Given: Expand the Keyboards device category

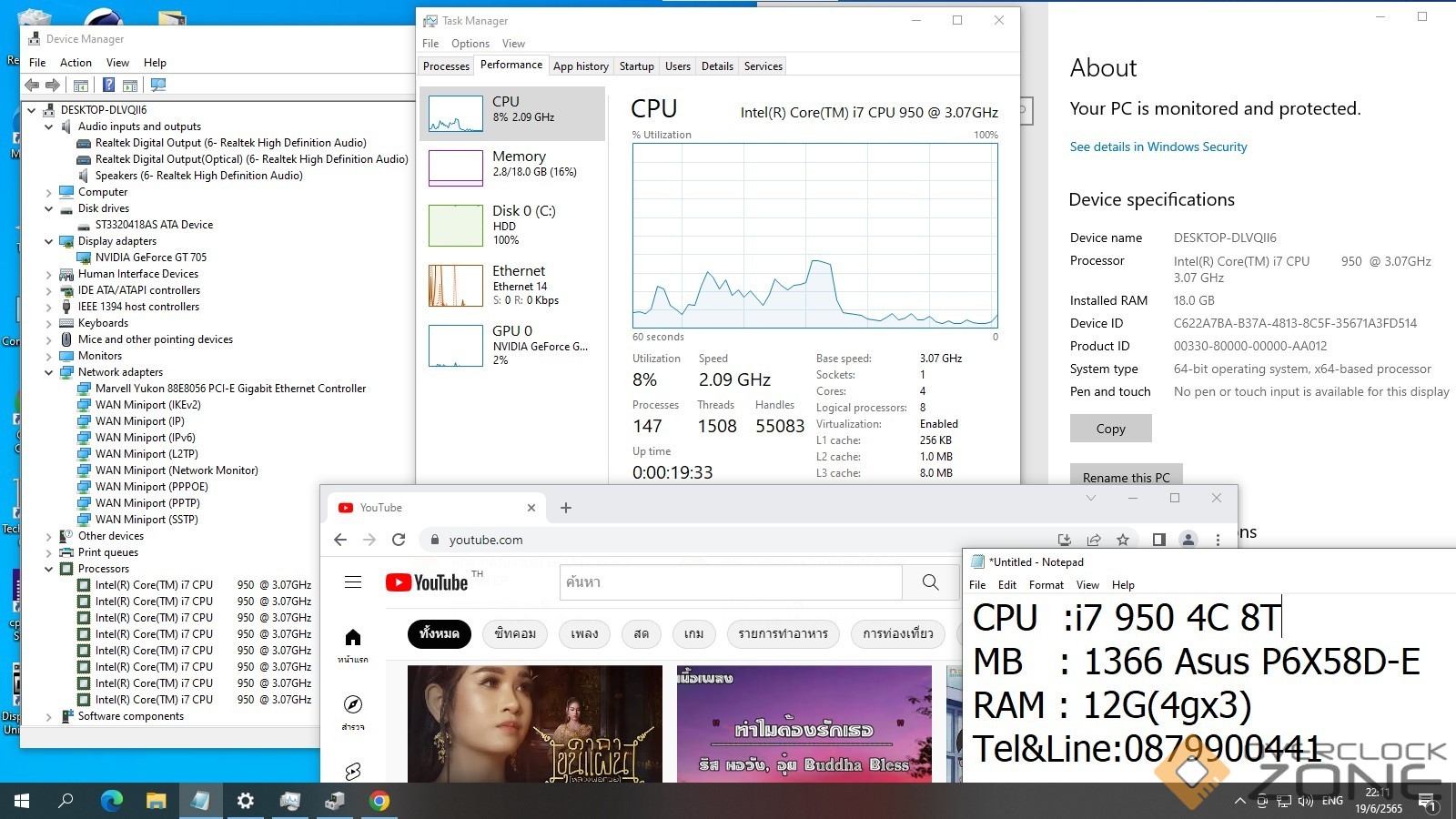Looking at the screenshot, I should click(x=49, y=323).
